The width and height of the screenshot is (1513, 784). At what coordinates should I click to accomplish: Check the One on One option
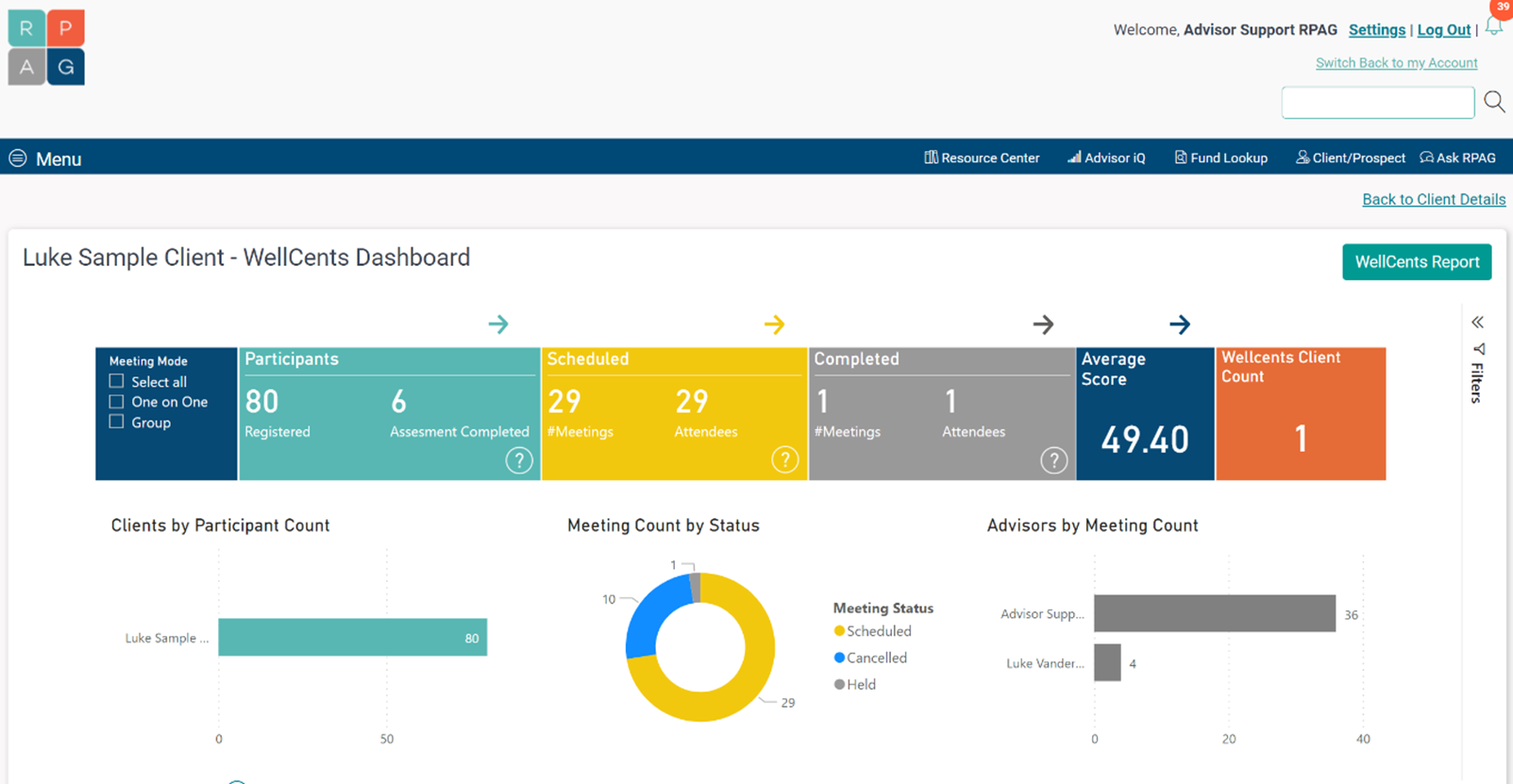pyautogui.click(x=116, y=402)
